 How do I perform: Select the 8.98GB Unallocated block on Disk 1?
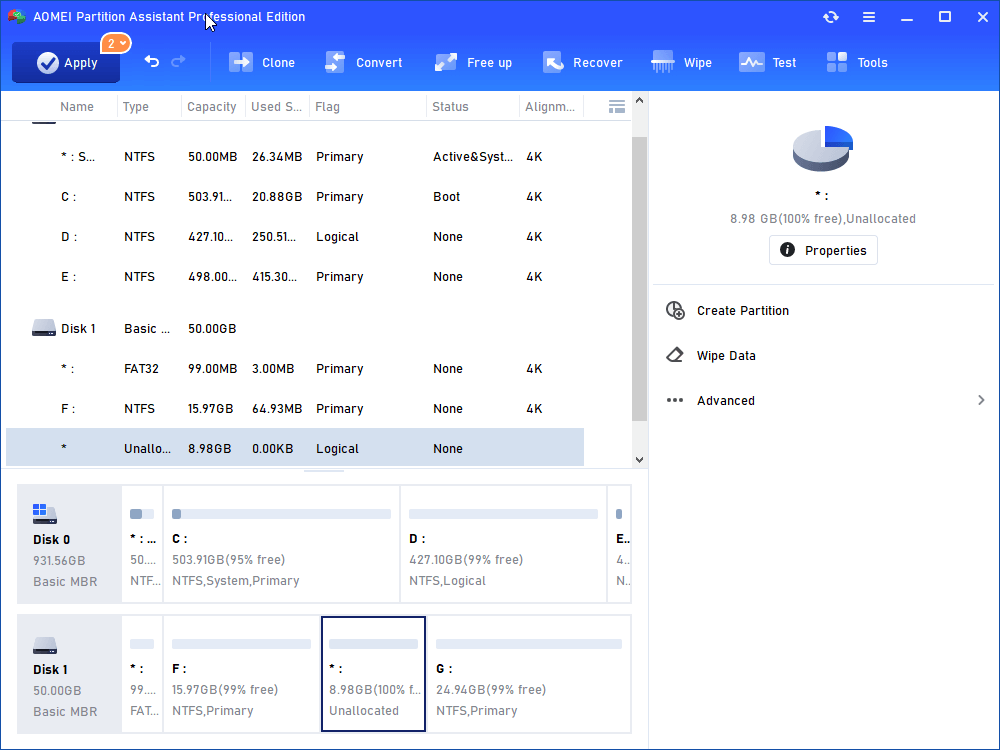pos(373,674)
